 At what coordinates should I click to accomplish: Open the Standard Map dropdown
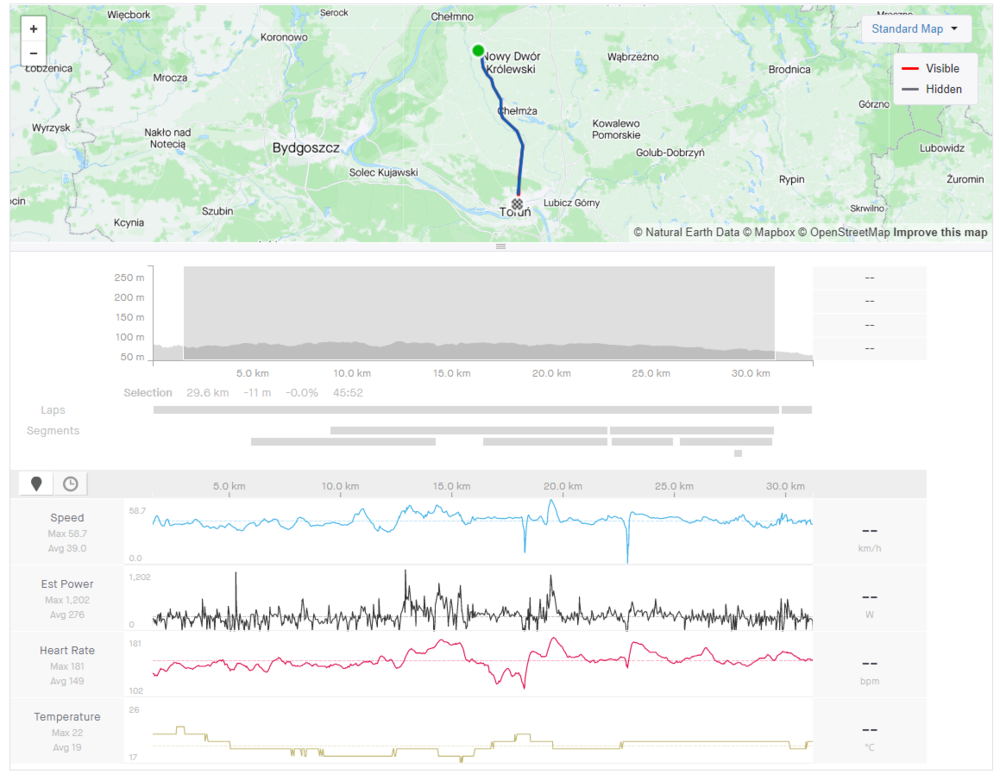pos(915,29)
